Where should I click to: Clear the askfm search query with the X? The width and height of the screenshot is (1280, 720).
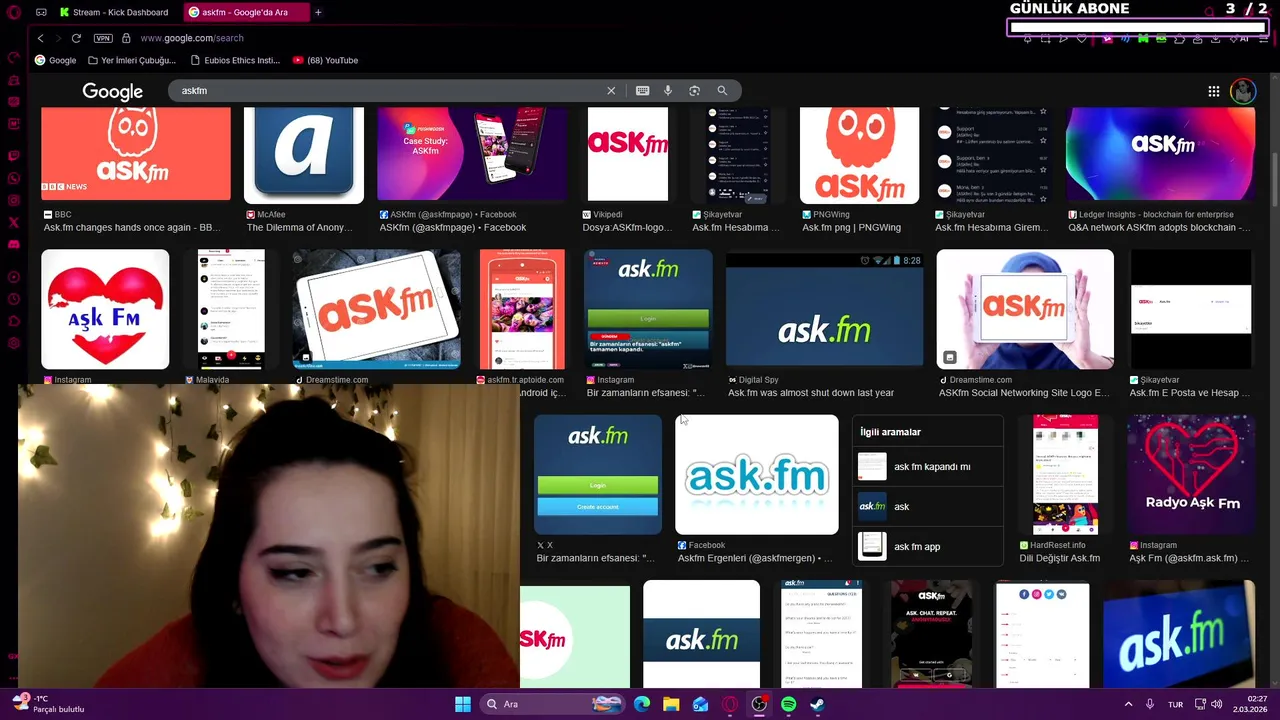[x=611, y=90]
